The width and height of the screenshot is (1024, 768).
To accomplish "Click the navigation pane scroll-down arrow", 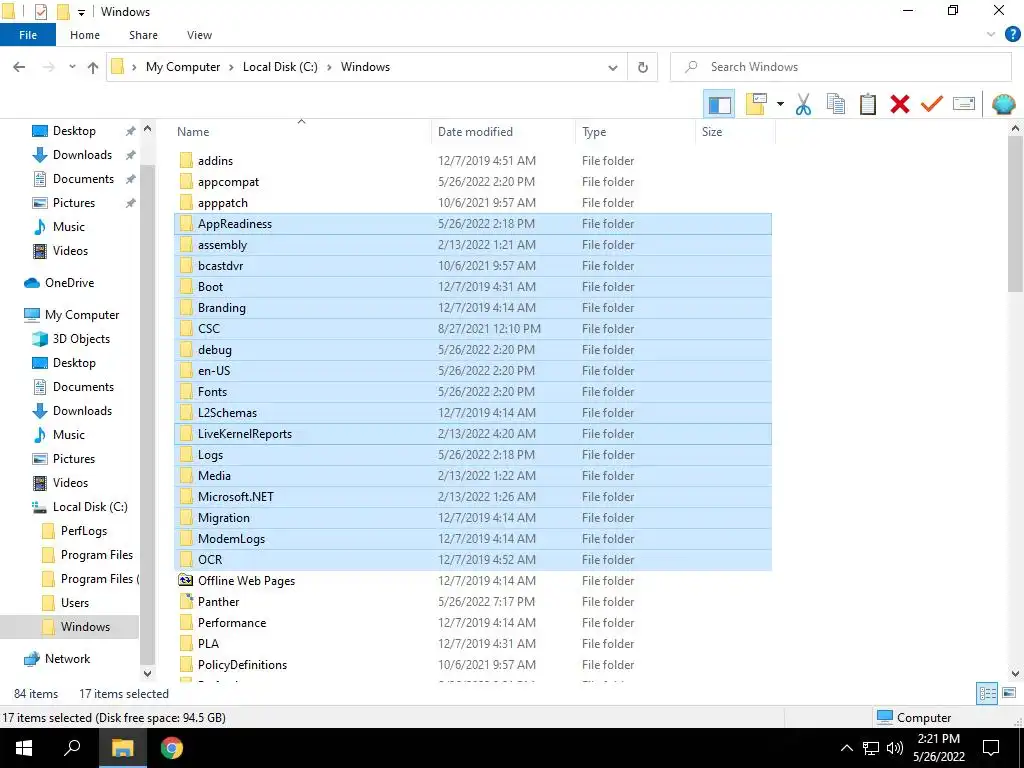I will [x=148, y=673].
